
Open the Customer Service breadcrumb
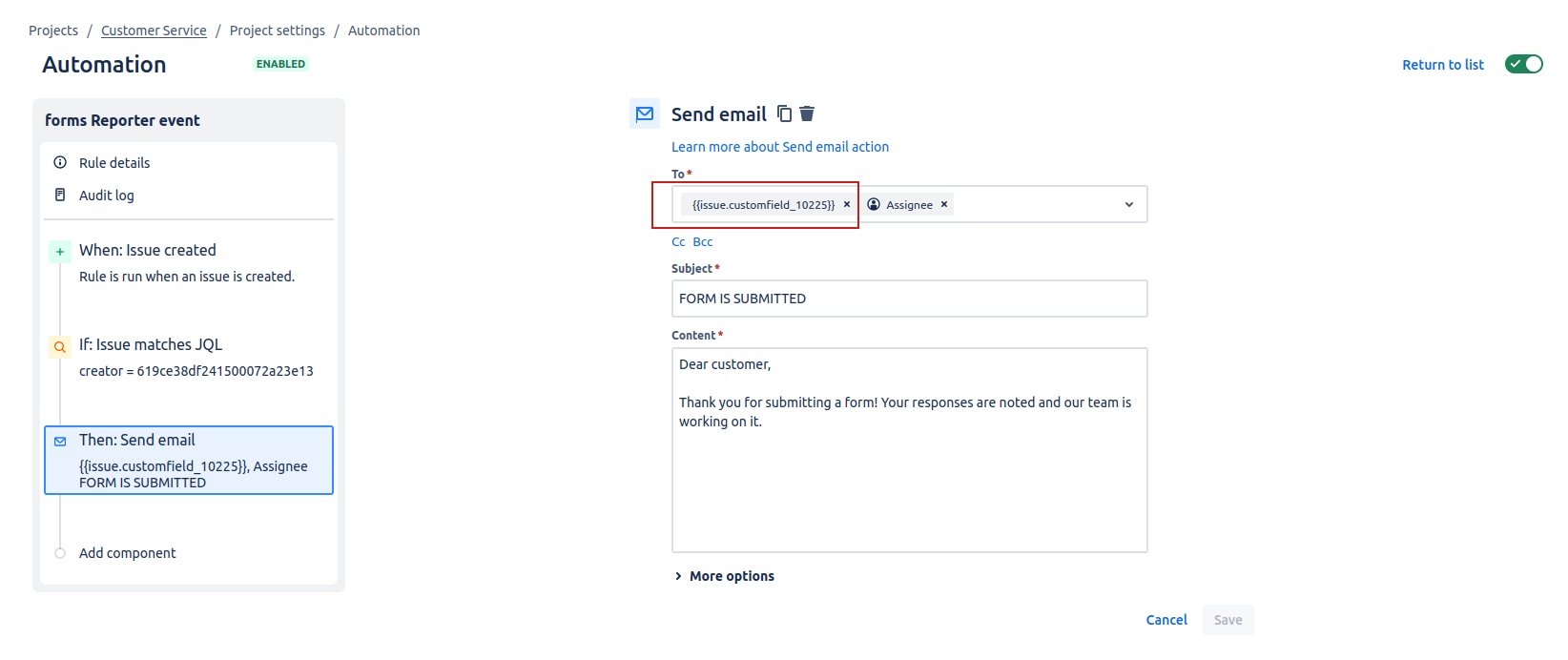click(154, 30)
